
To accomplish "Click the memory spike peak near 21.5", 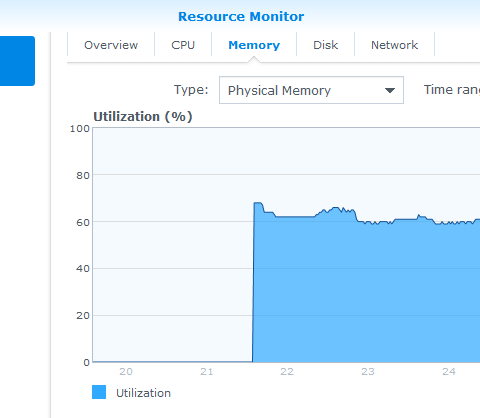I will pos(258,203).
